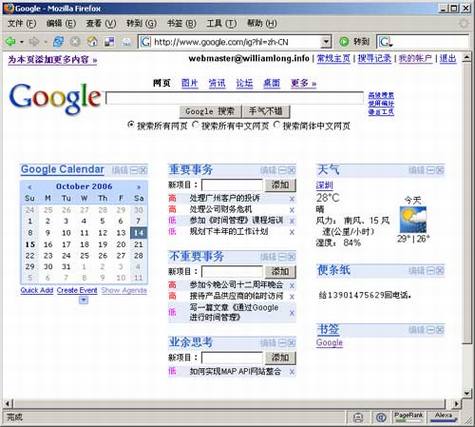Click the Home toolbar icon
The height and width of the screenshot is (427, 475).
92,42
